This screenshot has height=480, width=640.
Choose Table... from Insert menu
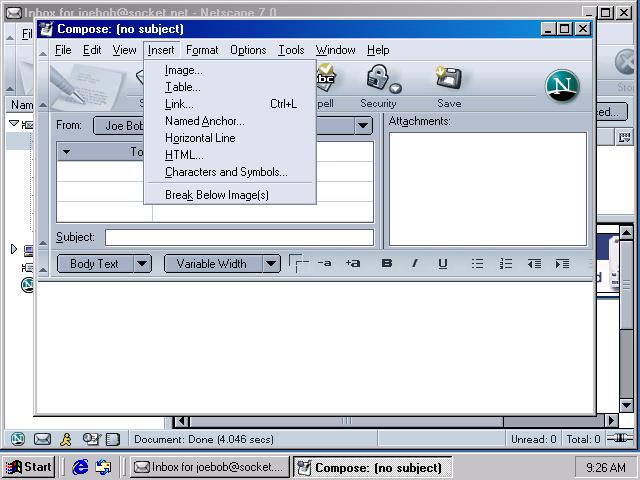[x=230, y=87]
